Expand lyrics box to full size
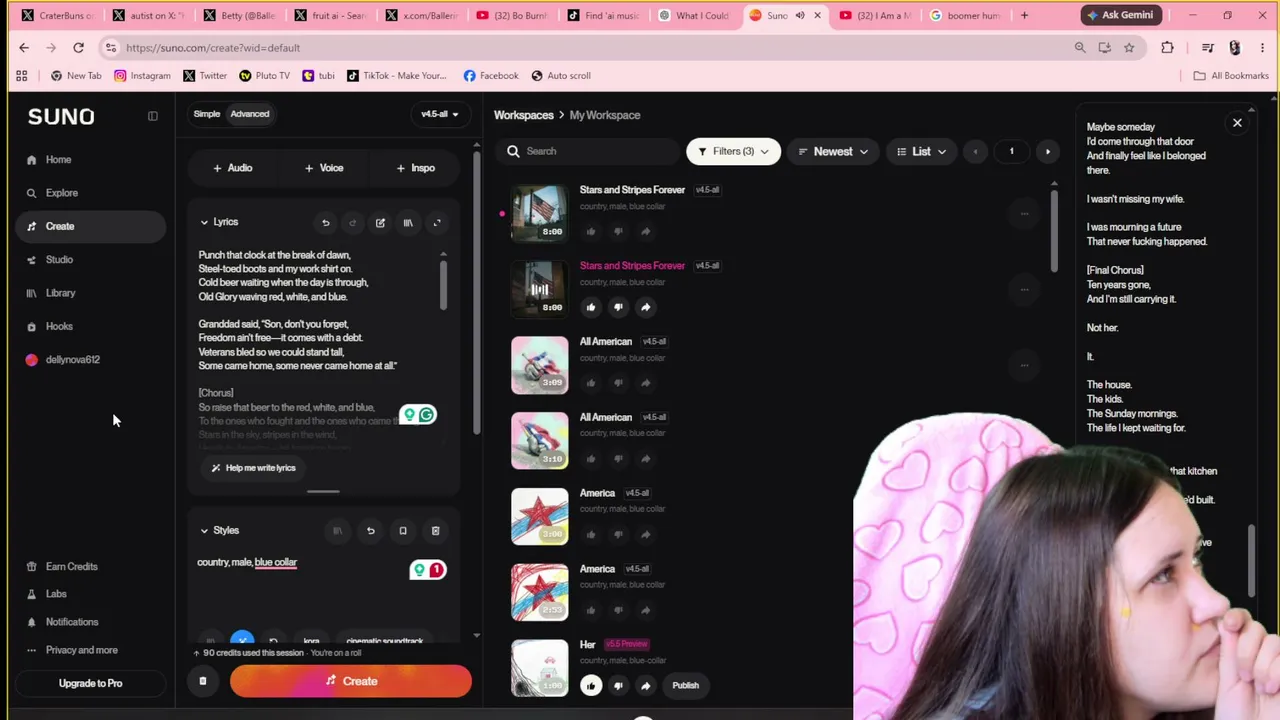The image size is (1280, 720). tap(436, 223)
